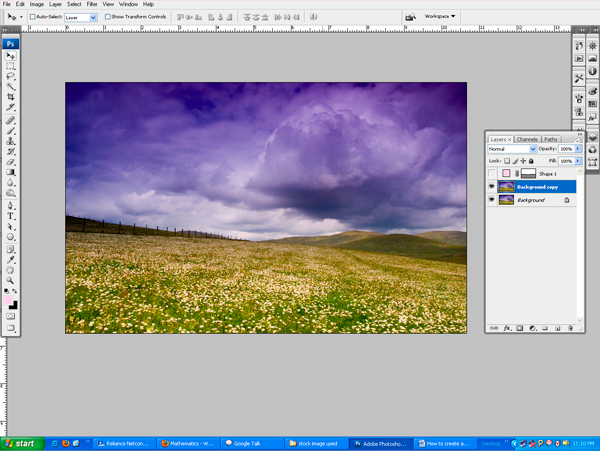600x451 pixels.
Task: Hide the Background layer
Action: [x=492, y=200]
